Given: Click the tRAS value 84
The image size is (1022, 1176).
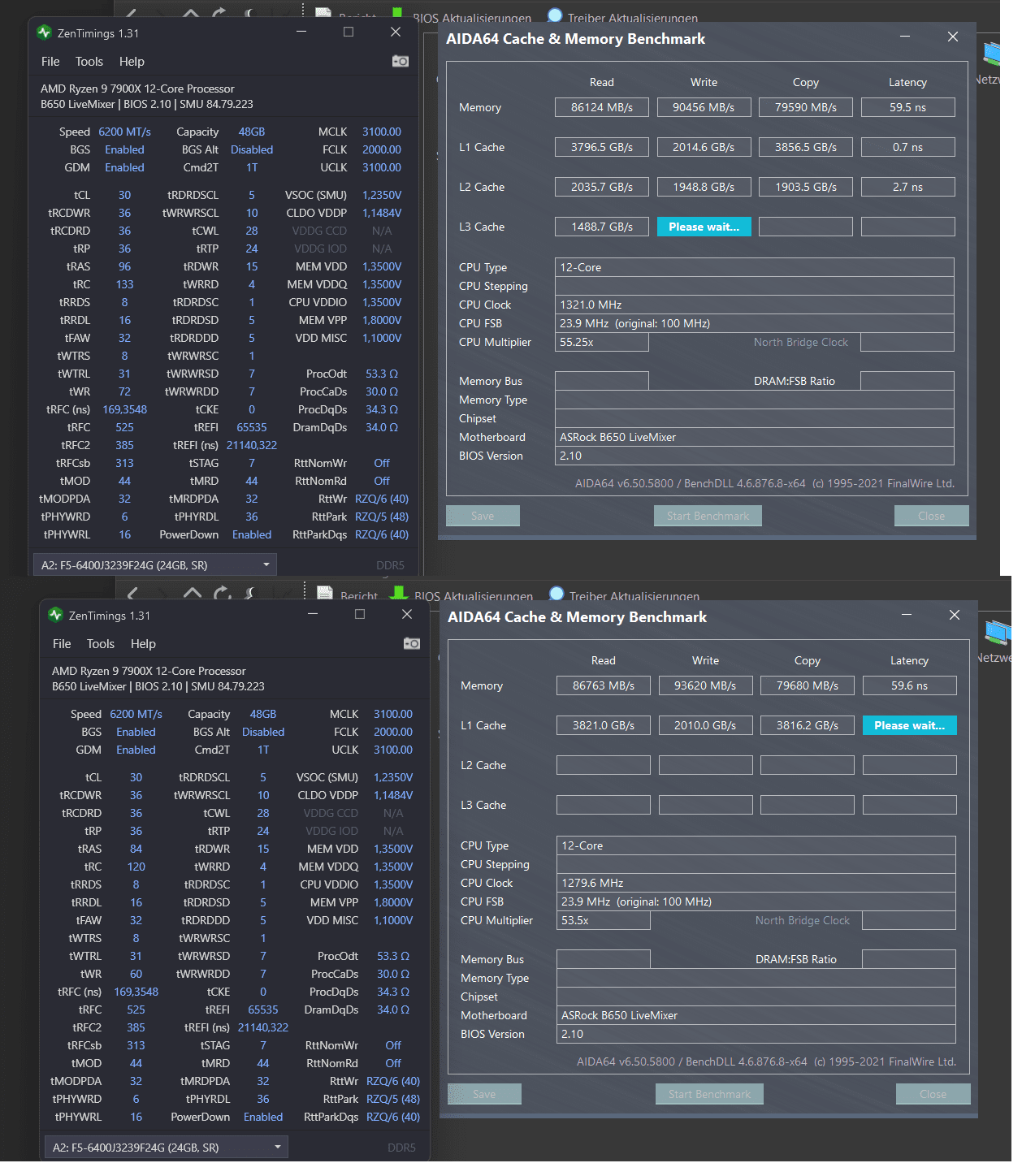Looking at the screenshot, I should click(136, 849).
